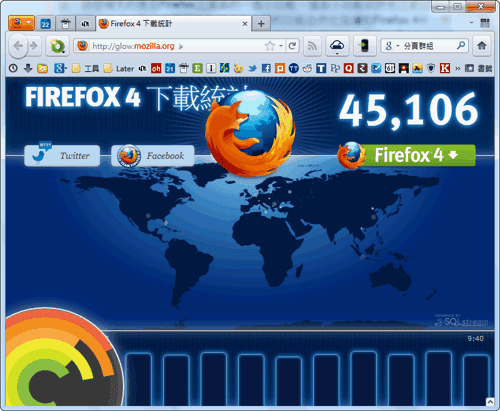Click the Twitter share button on page
Image resolution: width=500 pixels, height=411 pixels.
pos(62,155)
